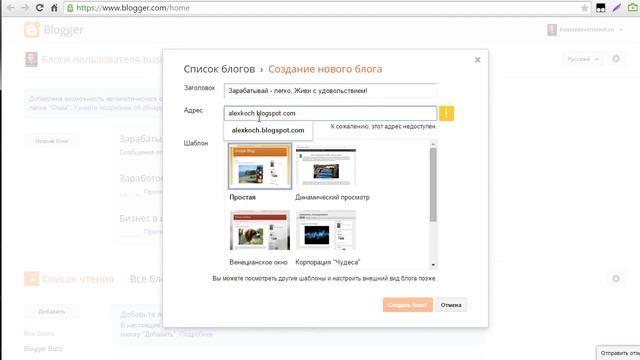Click the Список блогов breadcrumb
640x360 pixels.
(219, 69)
